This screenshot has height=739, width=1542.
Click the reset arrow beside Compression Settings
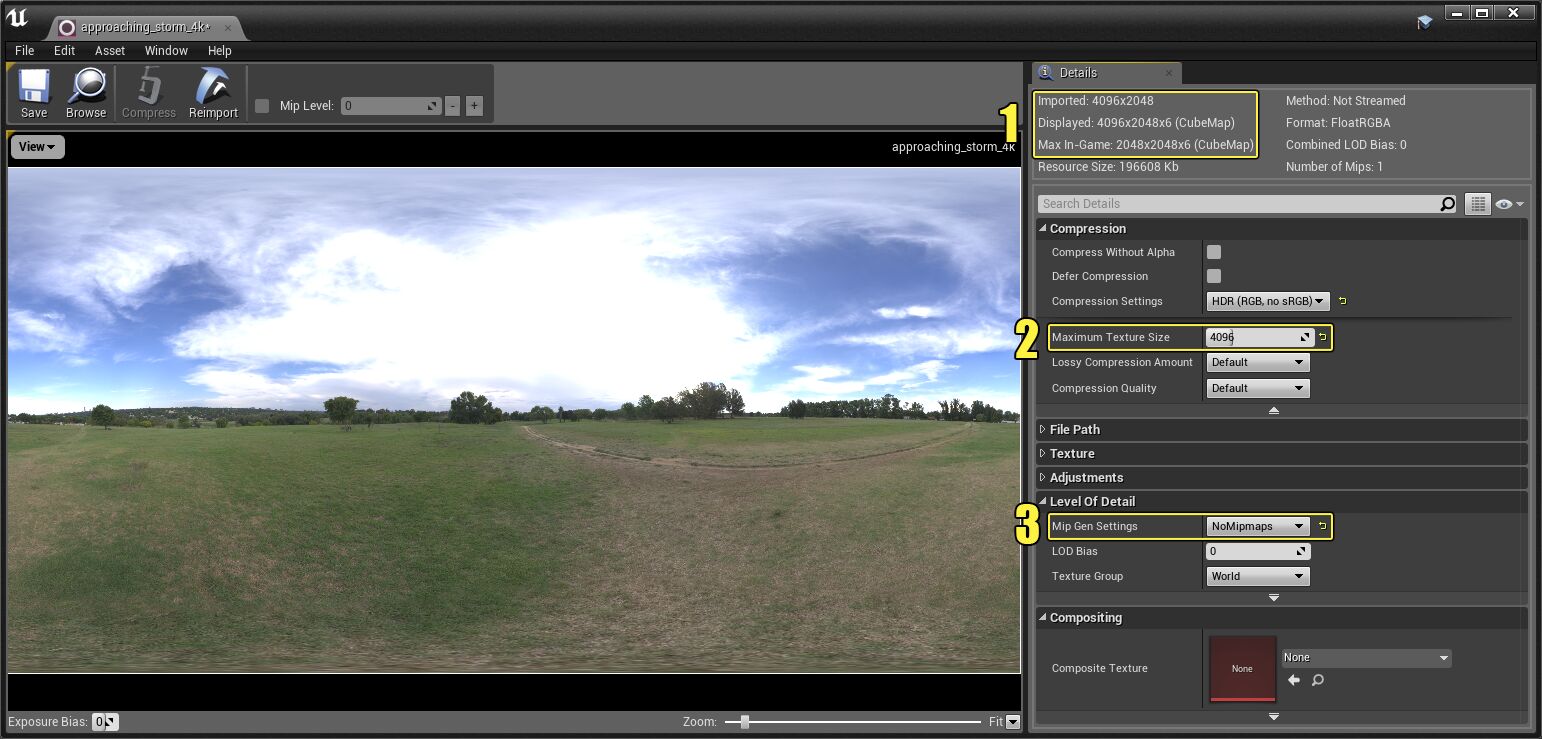click(1341, 300)
